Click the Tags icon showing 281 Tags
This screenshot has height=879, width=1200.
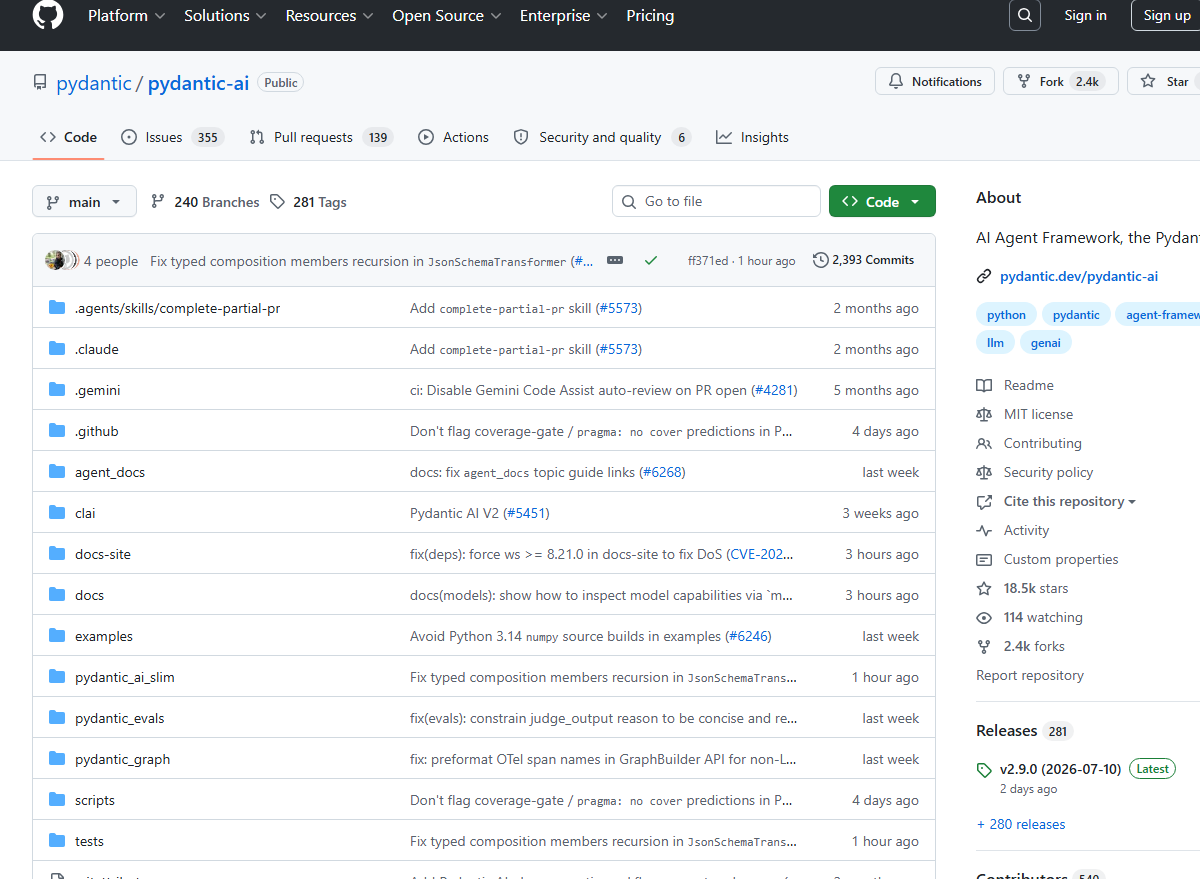278,202
